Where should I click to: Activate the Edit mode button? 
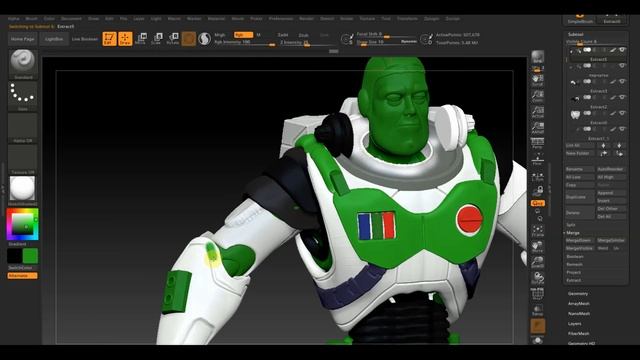tap(109, 39)
